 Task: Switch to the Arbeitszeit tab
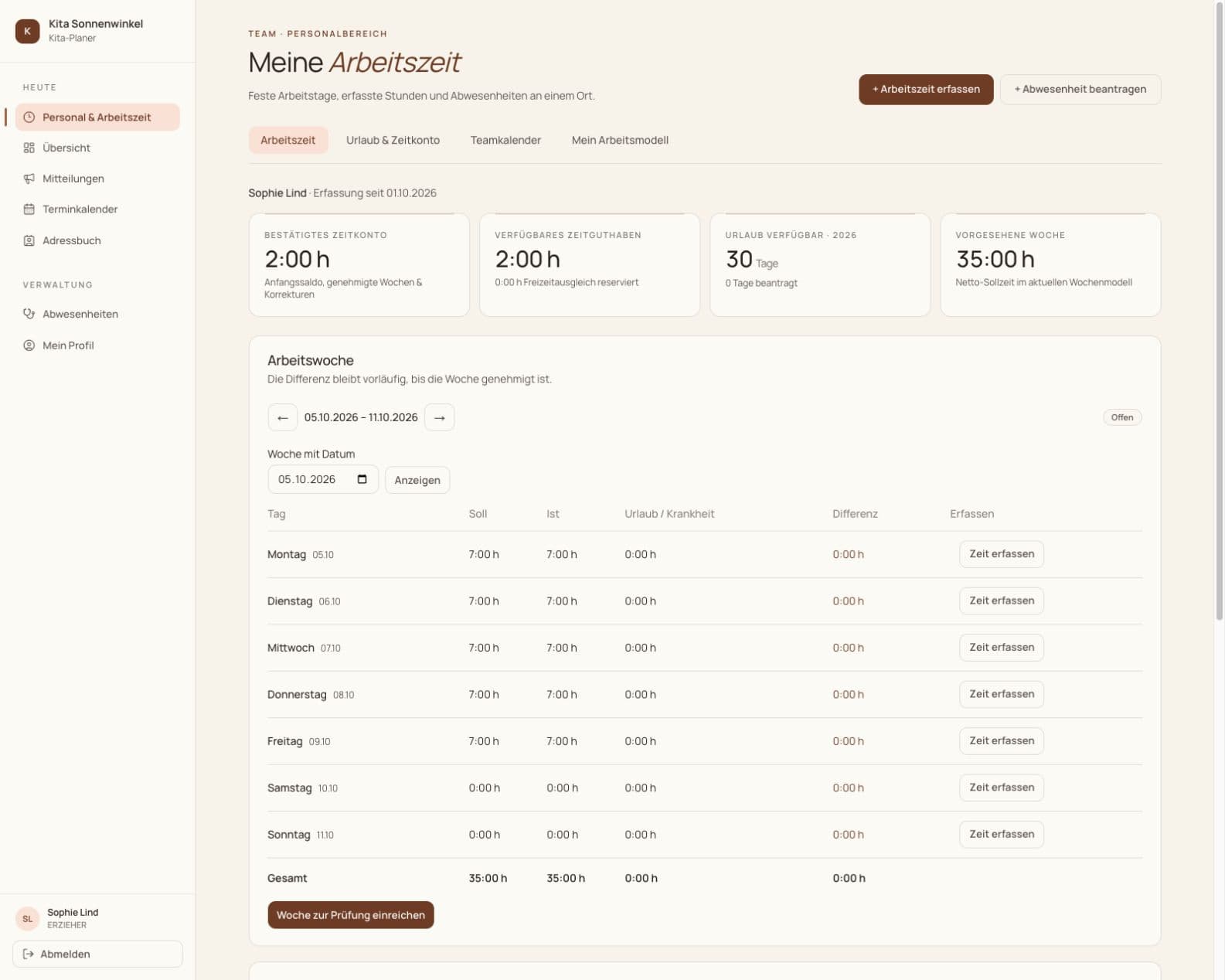pyautogui.click(x=288, y=140)
